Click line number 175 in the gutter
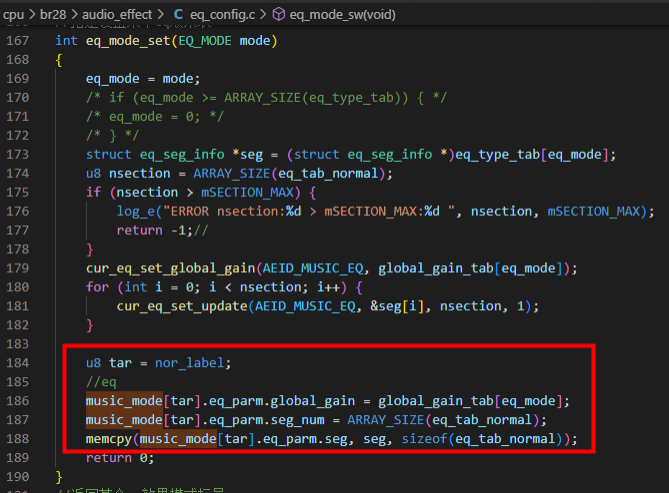669x493 pixels. pyautogui.click(x=17, y=193)
